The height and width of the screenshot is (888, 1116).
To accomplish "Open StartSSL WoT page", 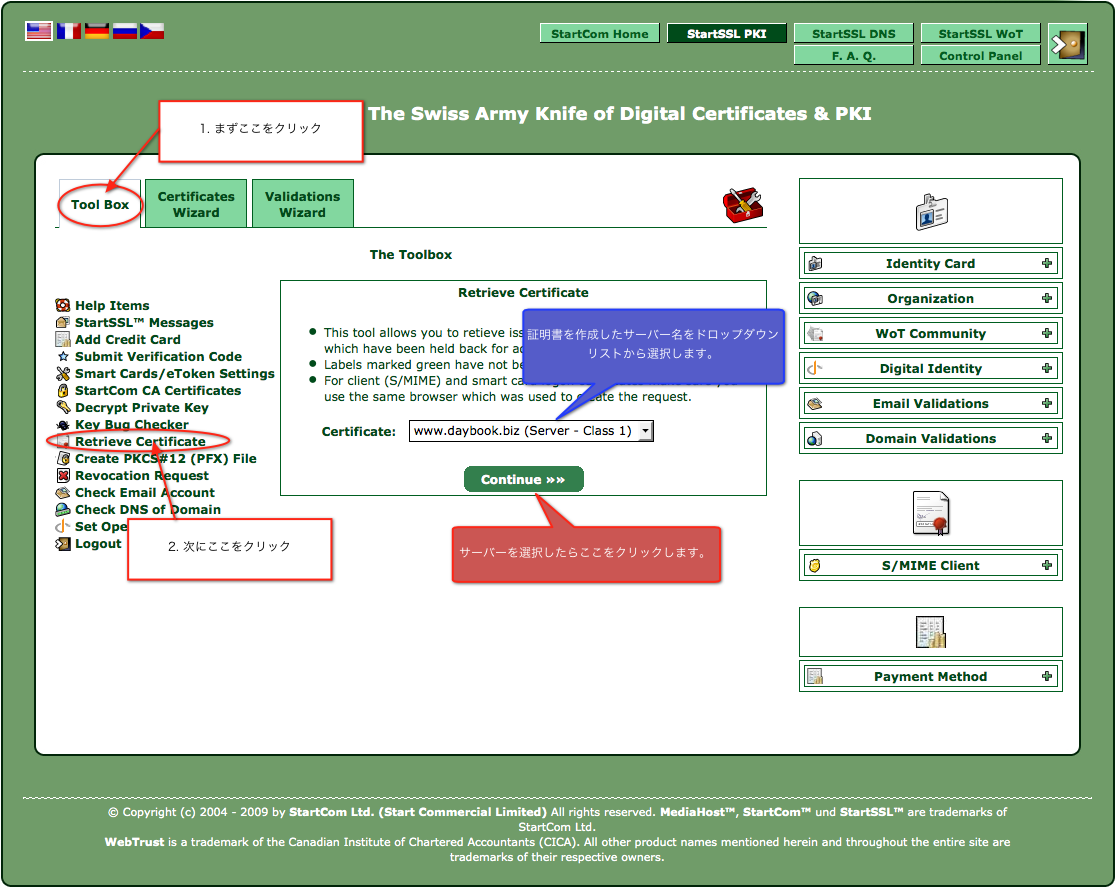I will pyautogui.click(x=981, y=33).
